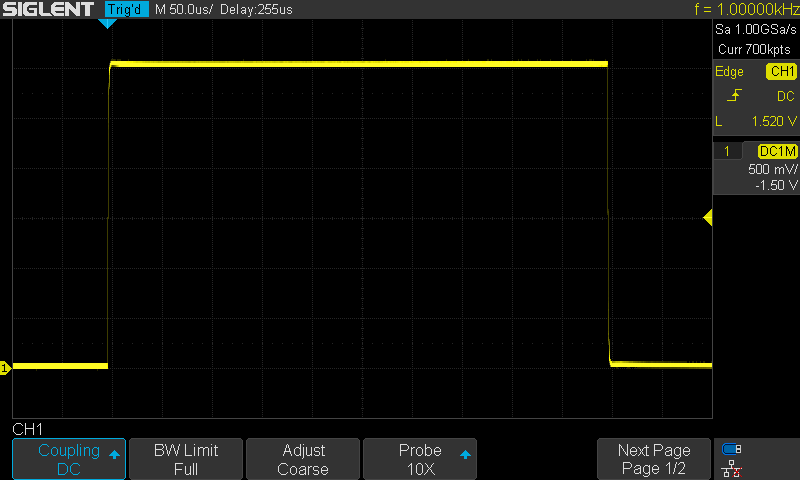Click the blue trigger delay marker
The height and width of the screenshot is (480, 800).
(x=107, y=23)
